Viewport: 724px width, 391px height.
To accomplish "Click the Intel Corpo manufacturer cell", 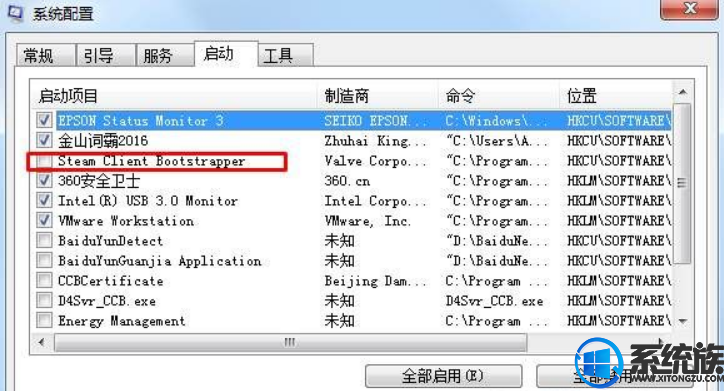I will [375, 201].
